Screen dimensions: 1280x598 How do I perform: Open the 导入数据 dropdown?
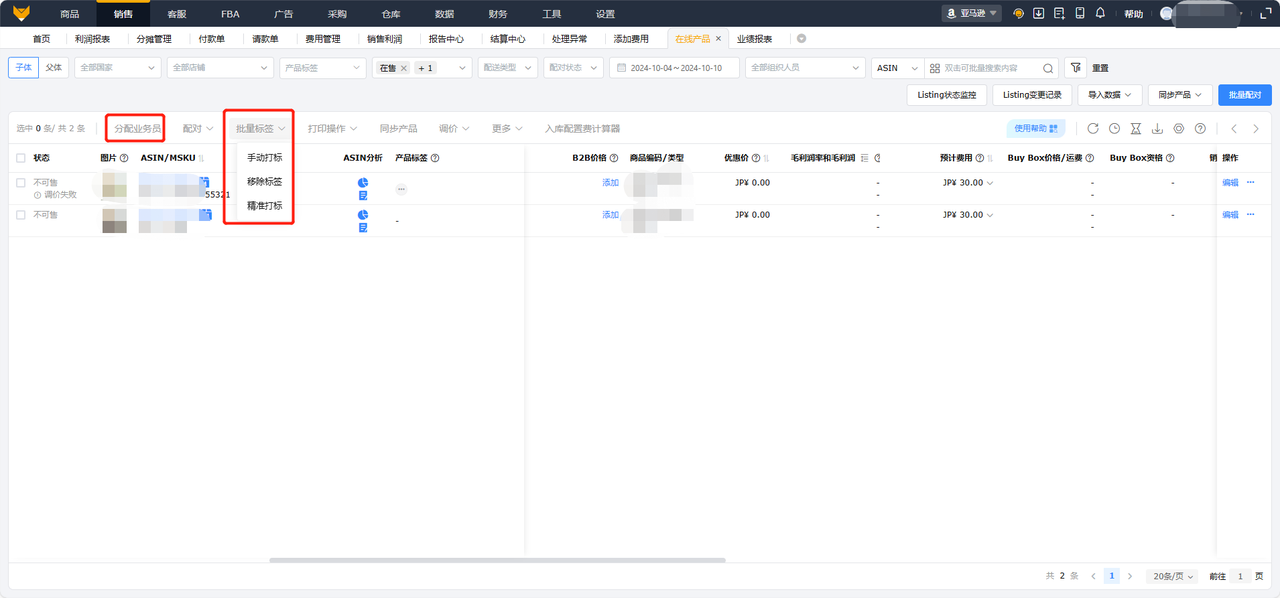click(x=1109, y=95)
